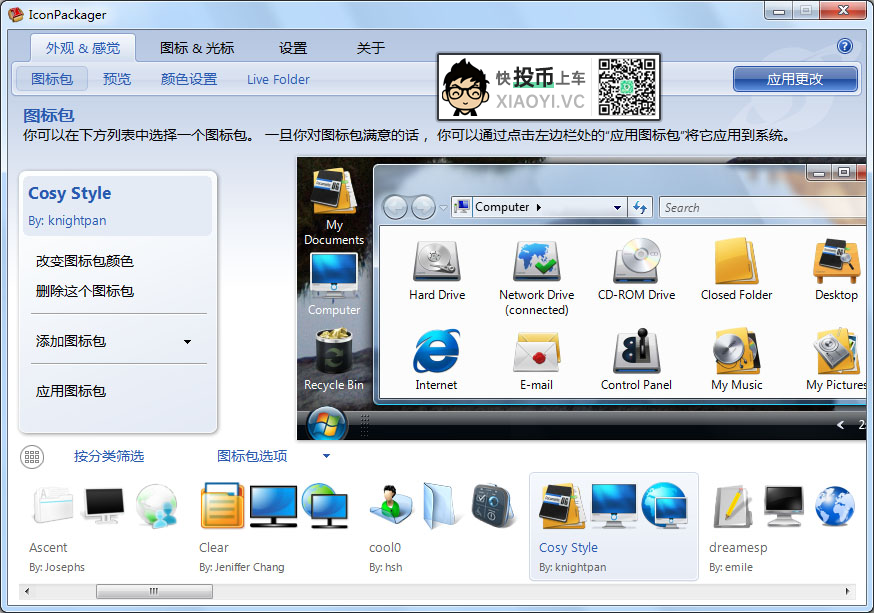This screenshot has height=613, width=874.
Task: Click the 应用更改 button
Action: (x=795, y=79)
